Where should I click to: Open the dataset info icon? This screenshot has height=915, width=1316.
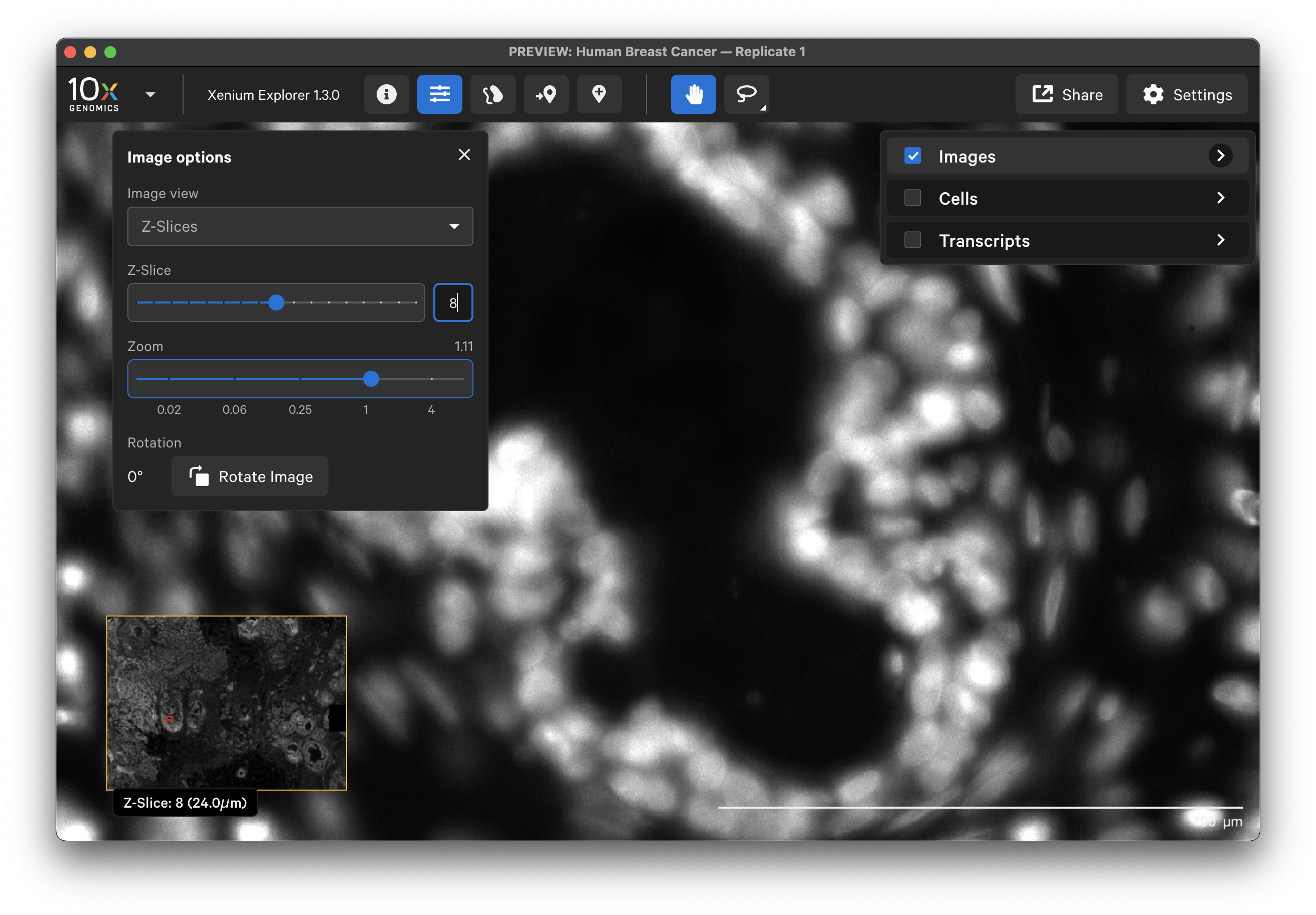(386, 94)
